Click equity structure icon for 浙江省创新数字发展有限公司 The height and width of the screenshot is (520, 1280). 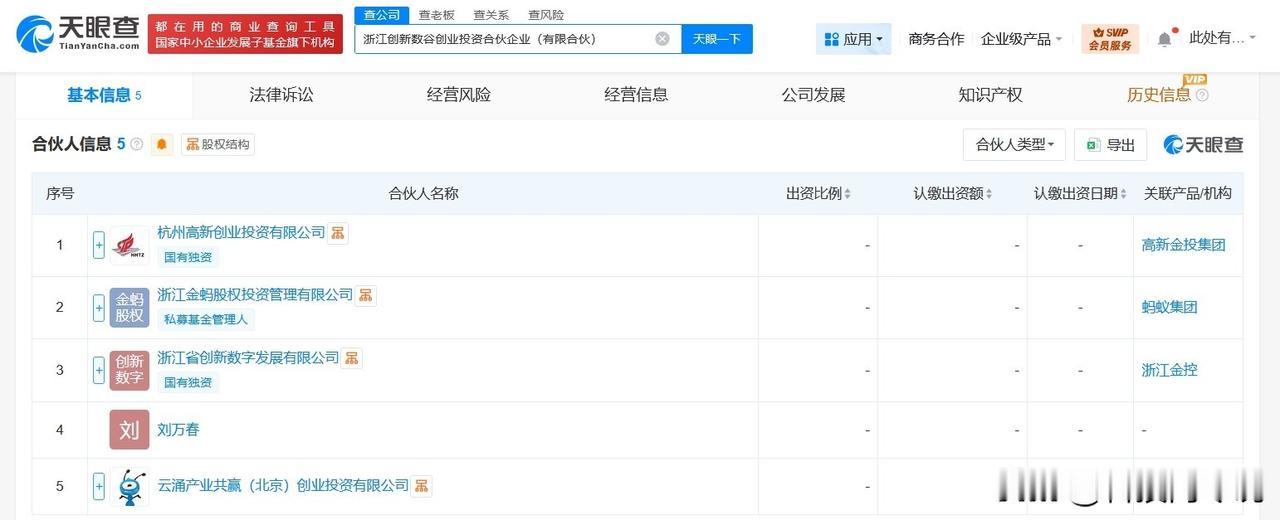(x=352, y=358)
